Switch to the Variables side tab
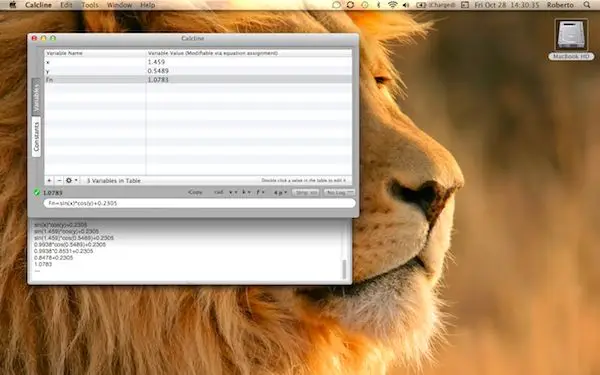This screenshot has height=375, width=600. [x=36, y=98]
